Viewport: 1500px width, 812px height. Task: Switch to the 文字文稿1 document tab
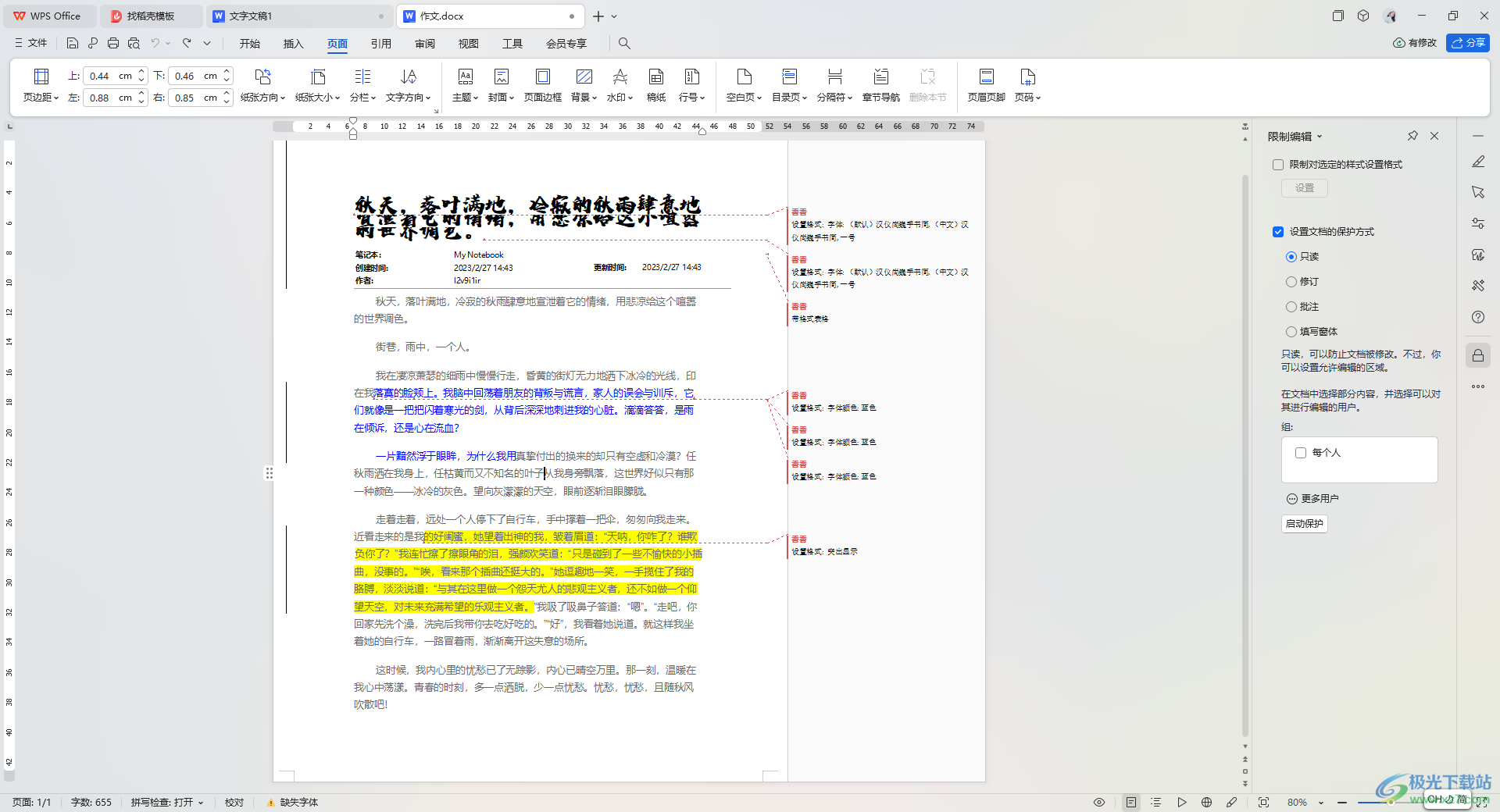(x=300, y=16)
